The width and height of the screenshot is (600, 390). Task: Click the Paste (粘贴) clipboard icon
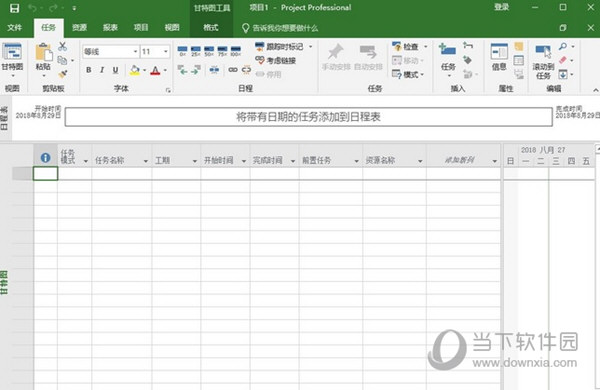[44, 53]
